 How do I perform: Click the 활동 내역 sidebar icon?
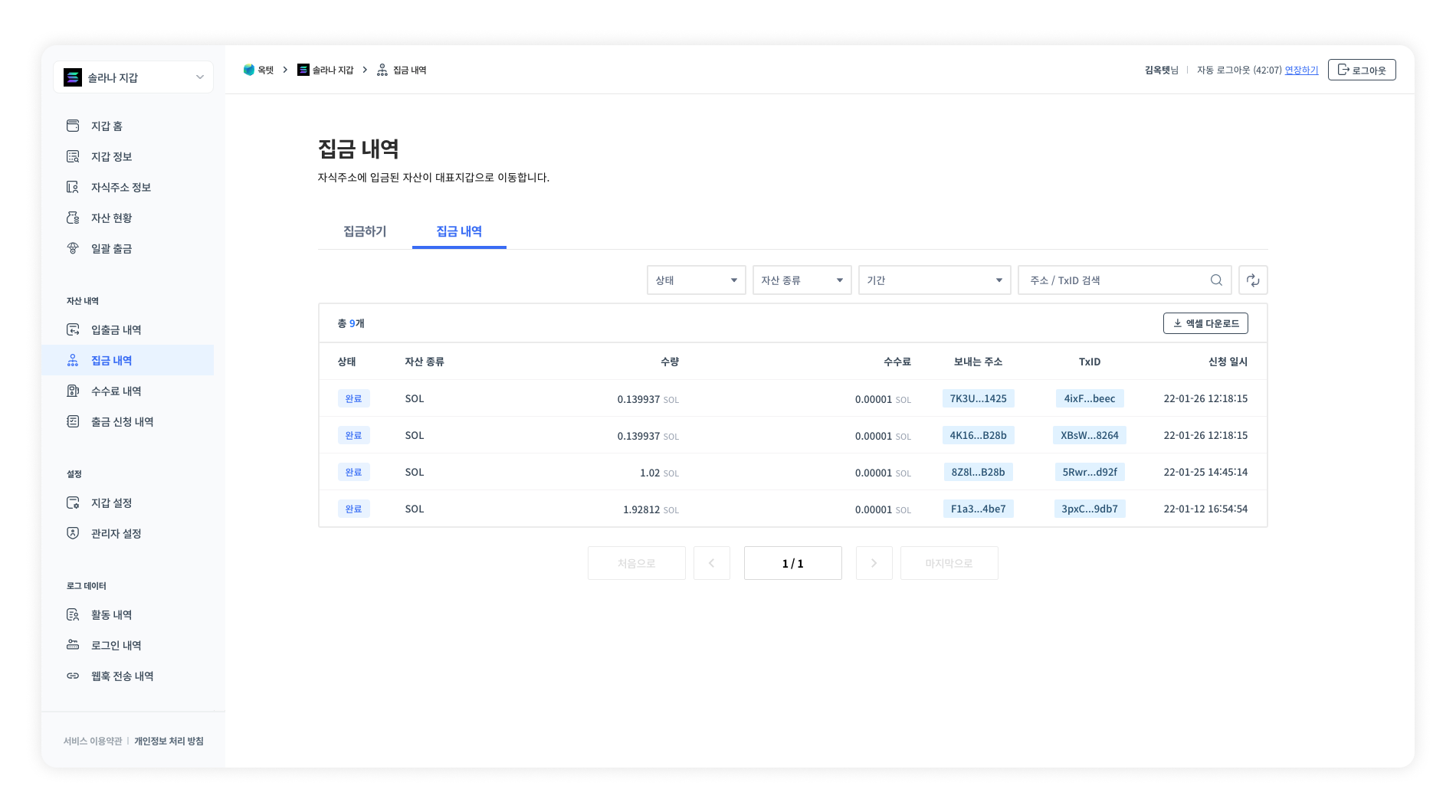coord(73,614)
